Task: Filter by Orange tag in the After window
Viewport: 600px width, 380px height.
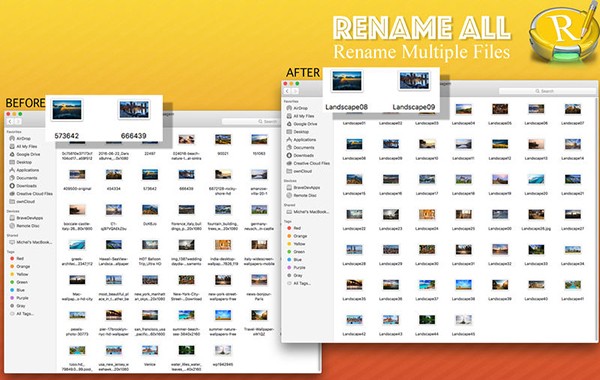Action: [x=297, y=236]
